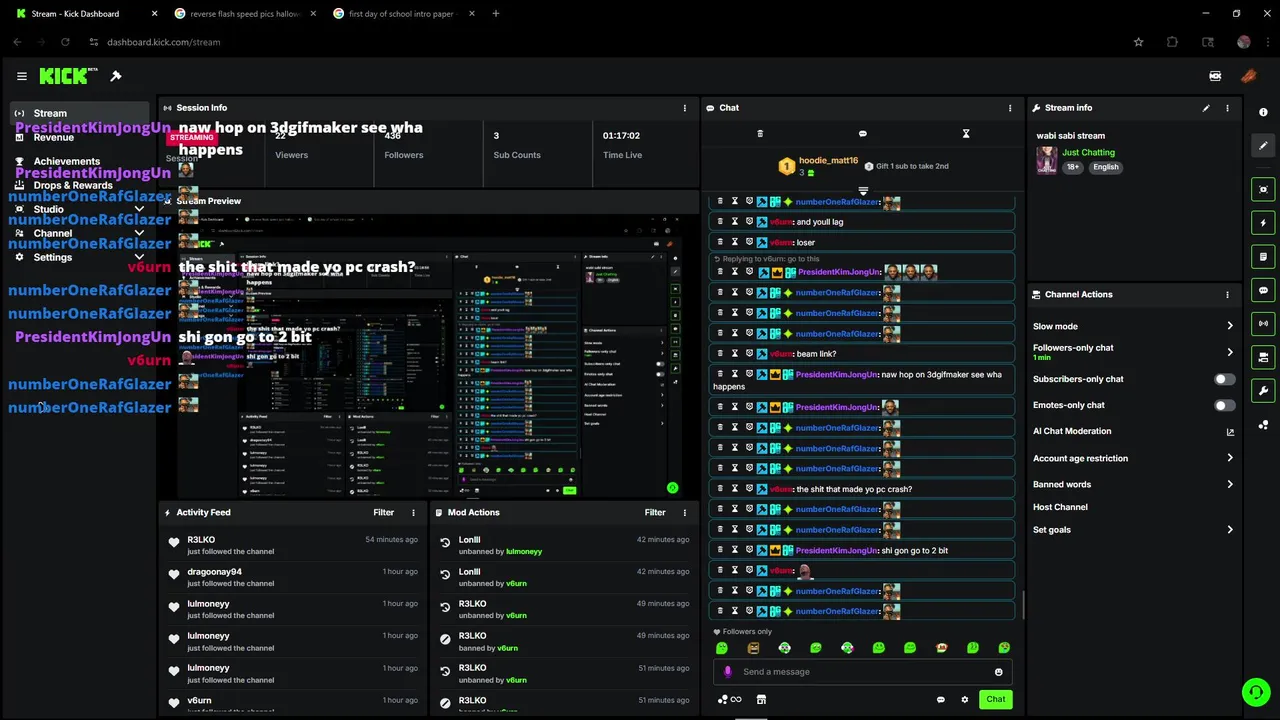Expand Followers-only chat settings
The image size is (1280, 720).
coord(1230,352)
